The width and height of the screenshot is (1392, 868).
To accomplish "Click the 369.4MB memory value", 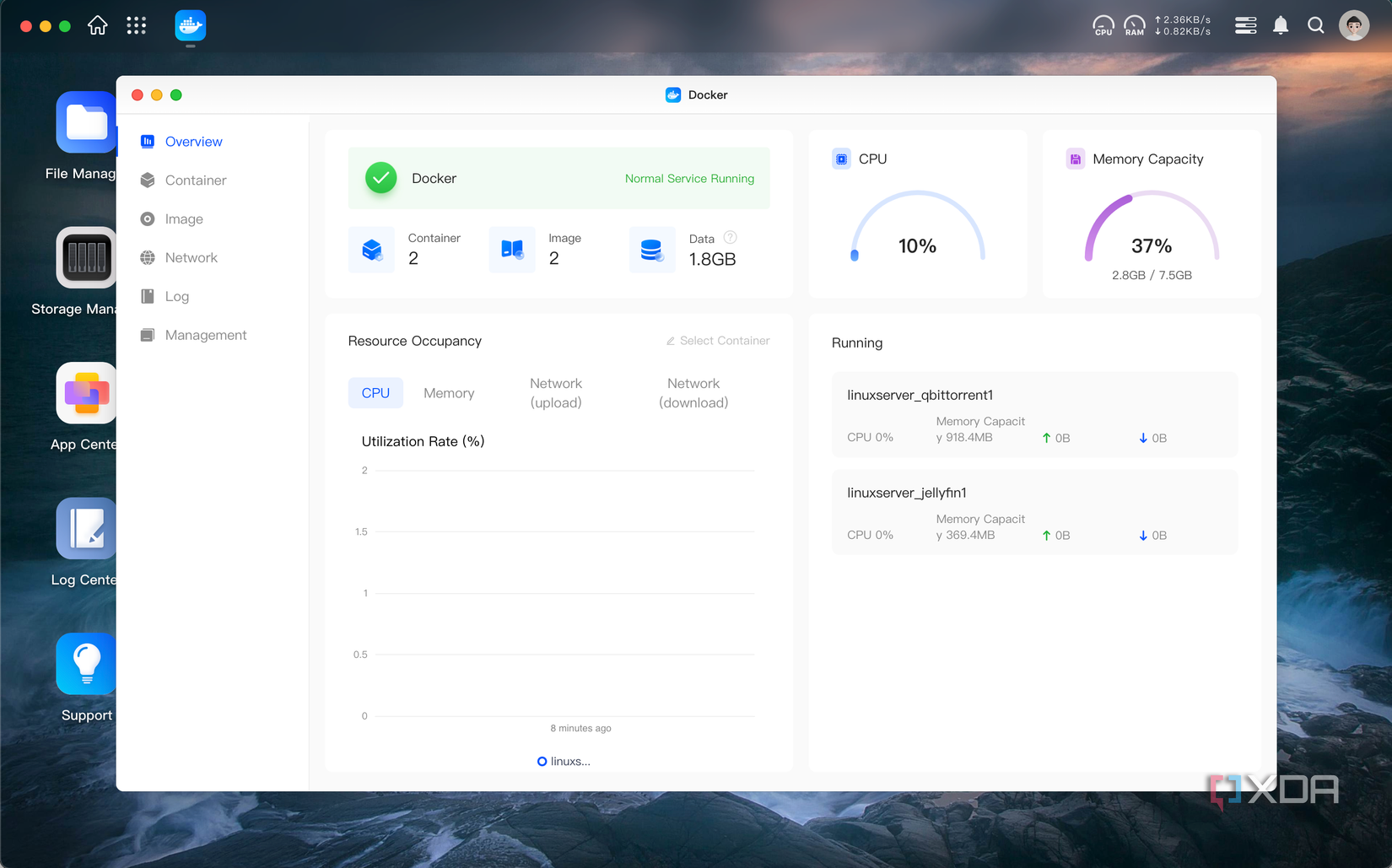I will pos(970,535).
